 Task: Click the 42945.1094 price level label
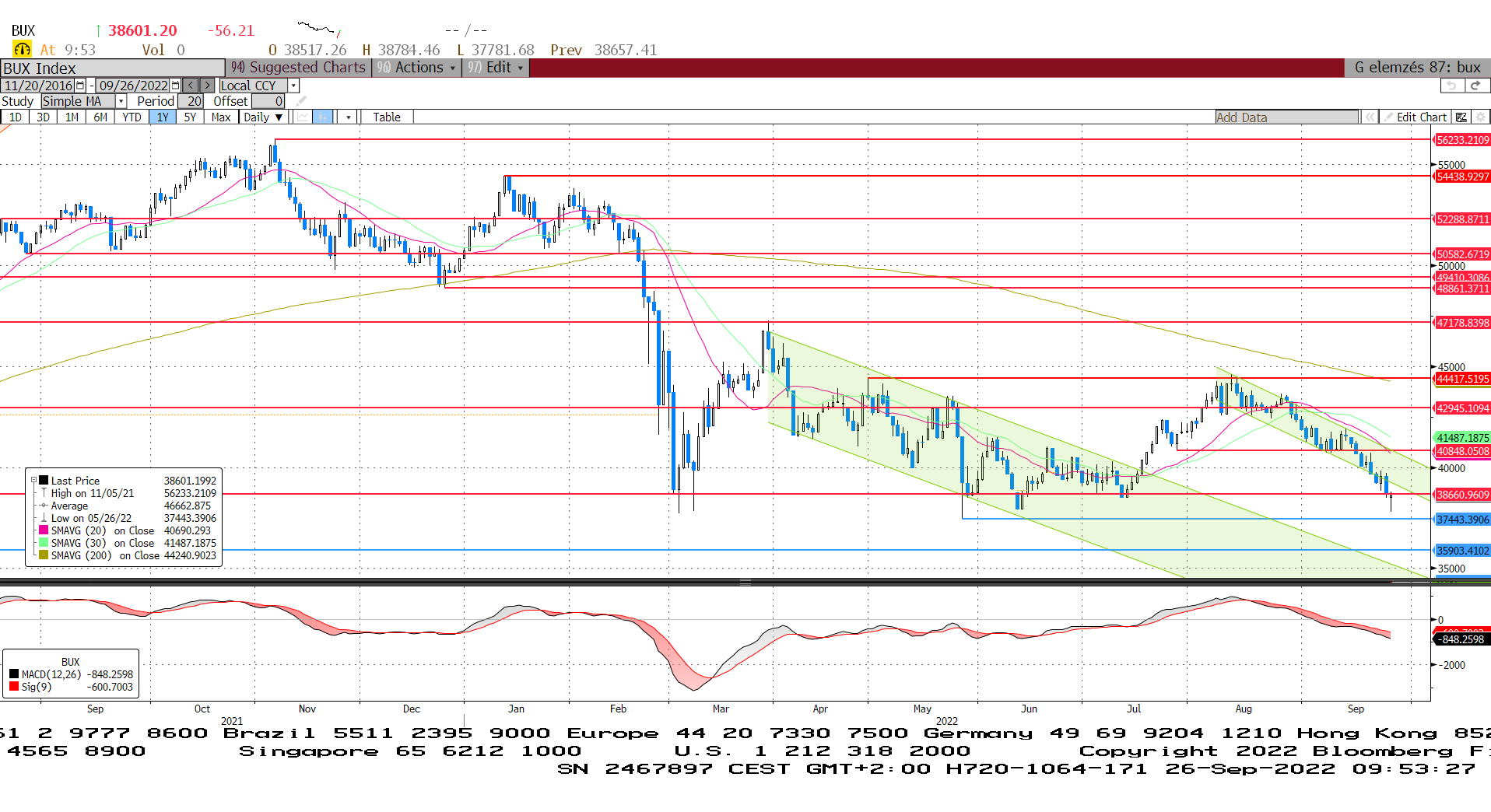(x=1462, y=408)
